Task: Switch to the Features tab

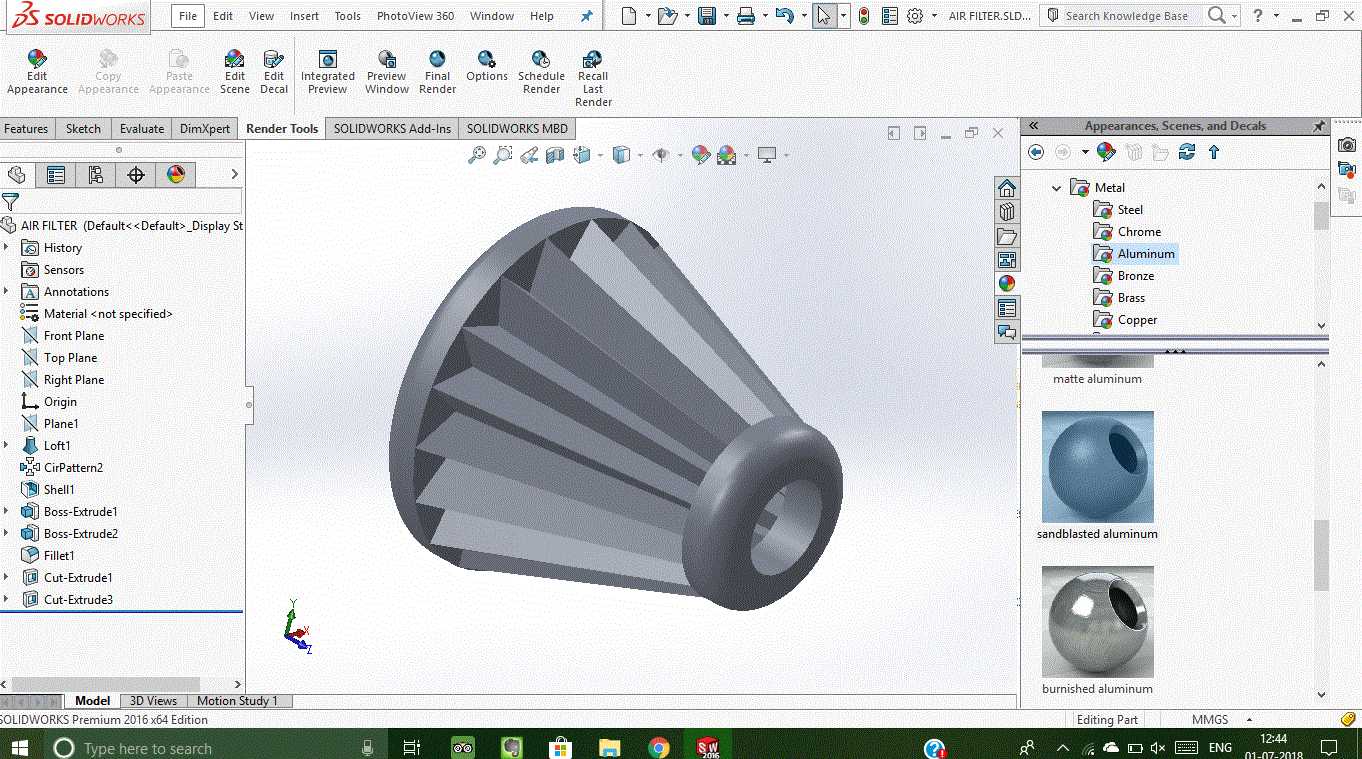Action: [x=26, y=128]
